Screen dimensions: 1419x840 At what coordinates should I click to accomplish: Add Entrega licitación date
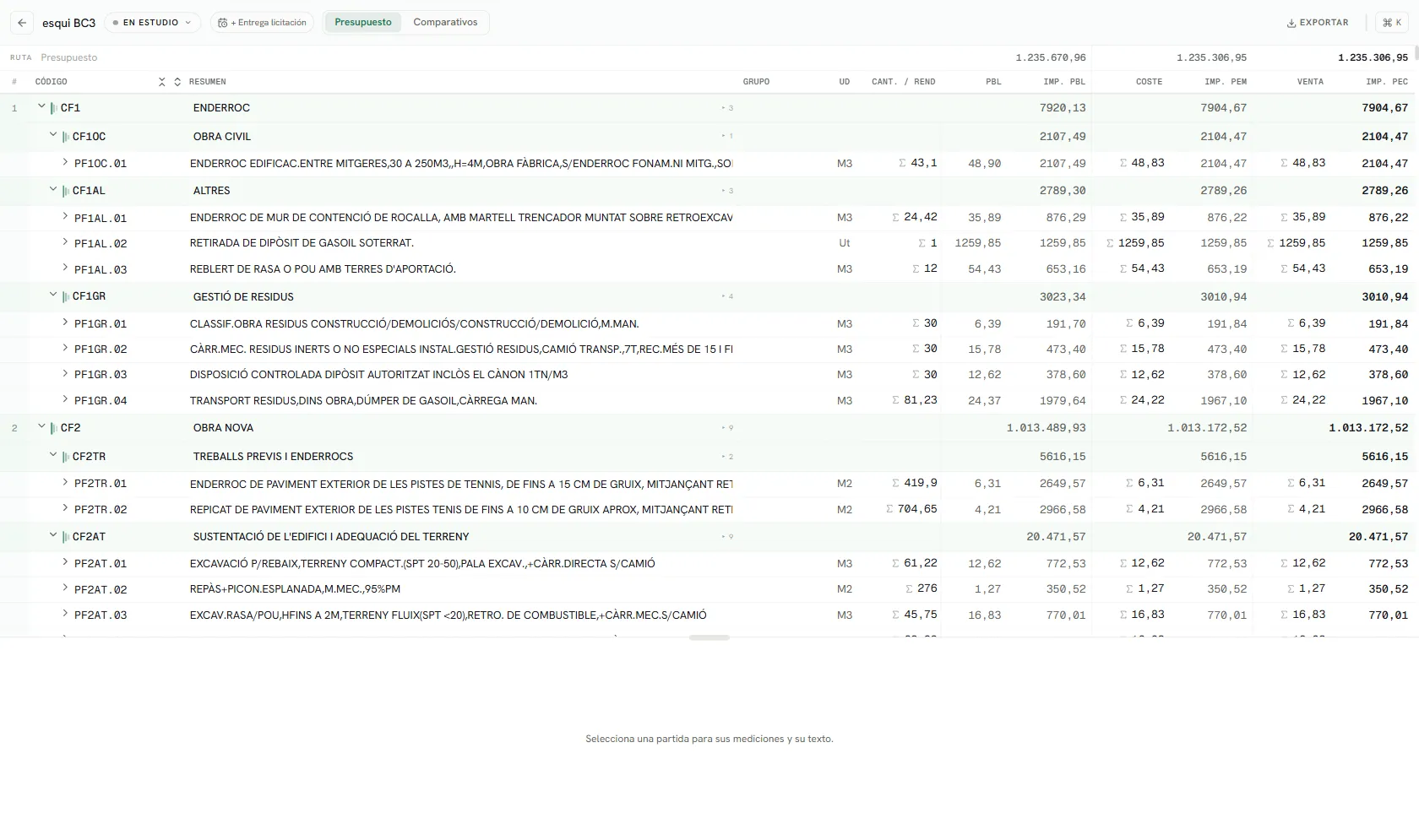coord(262,23)
